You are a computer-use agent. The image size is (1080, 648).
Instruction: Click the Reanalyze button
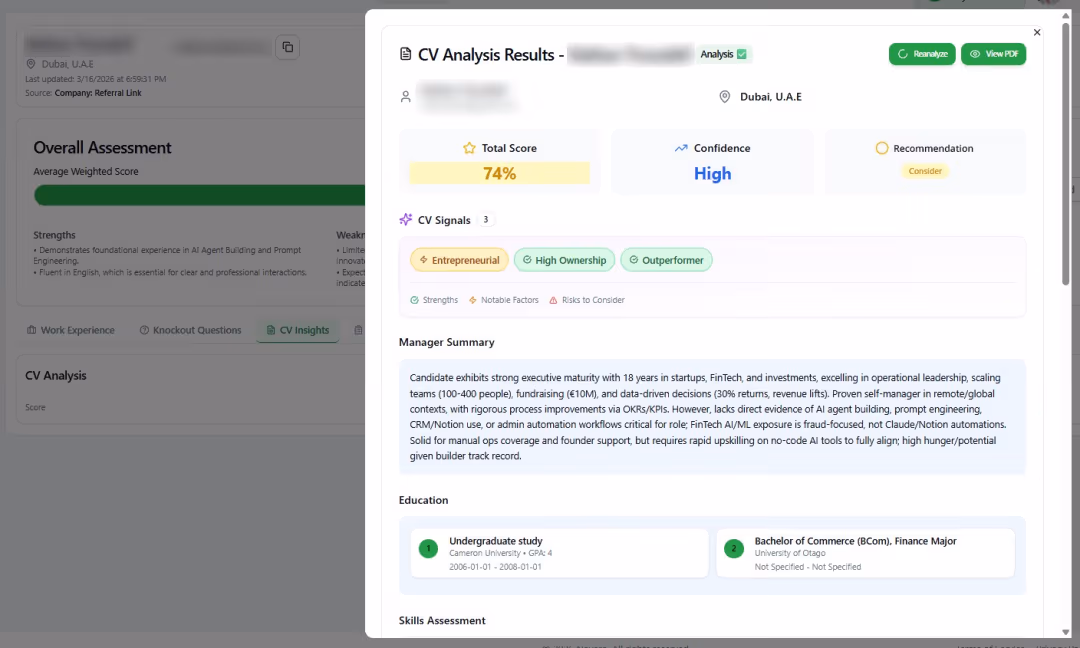tap(921, 54)
